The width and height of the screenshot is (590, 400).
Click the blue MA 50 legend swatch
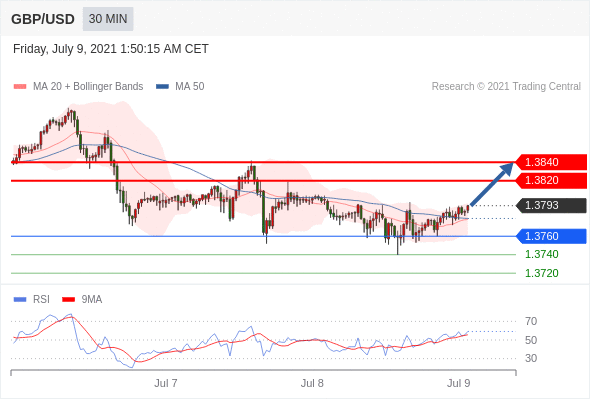click(x=162, y=87)
